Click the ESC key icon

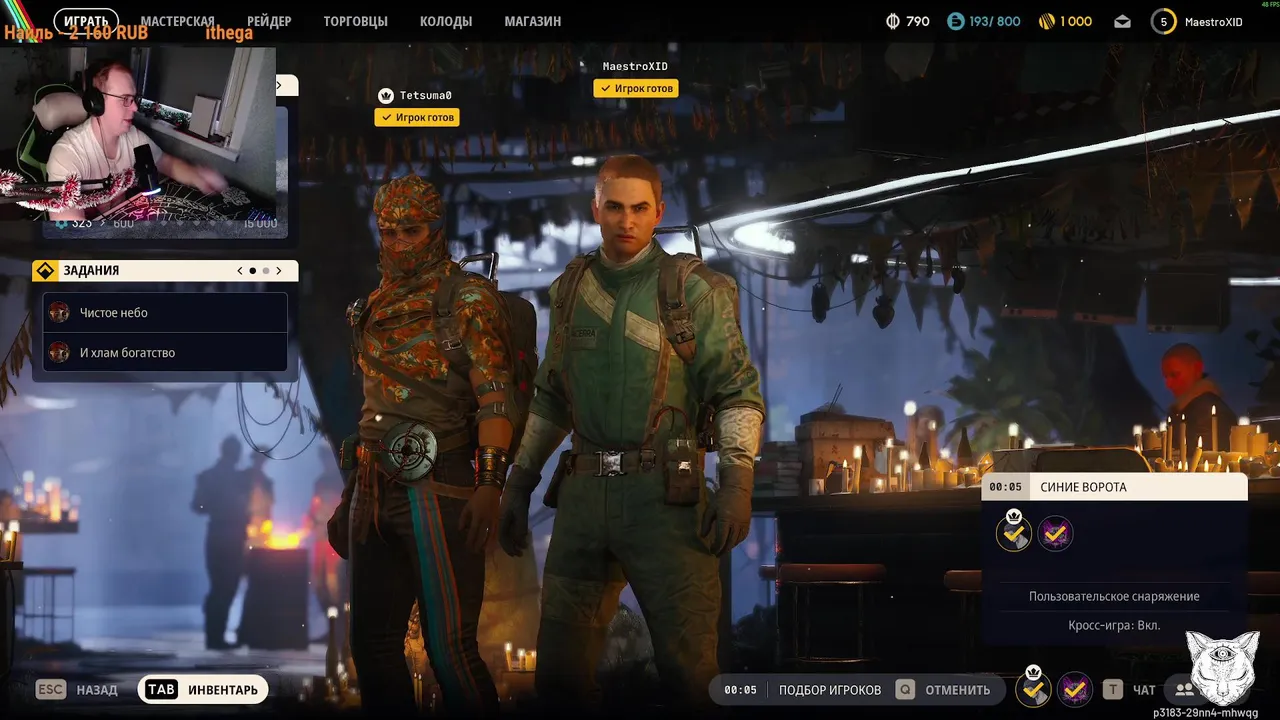click(51, 690)
